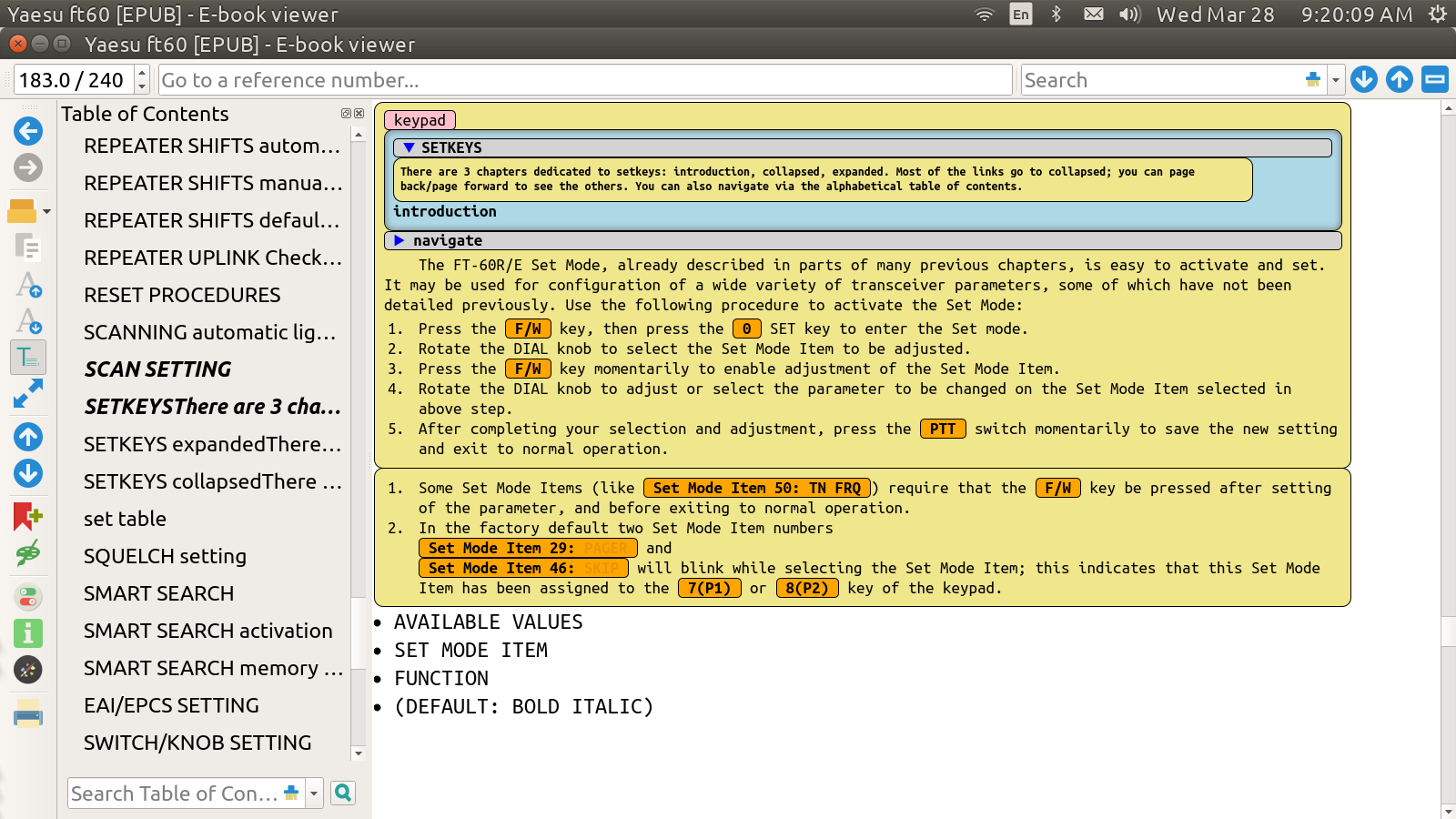The width and height of the screenshot is (1456, 819).
Task: Click Set Mode Item 29 link
Action: 528,548
